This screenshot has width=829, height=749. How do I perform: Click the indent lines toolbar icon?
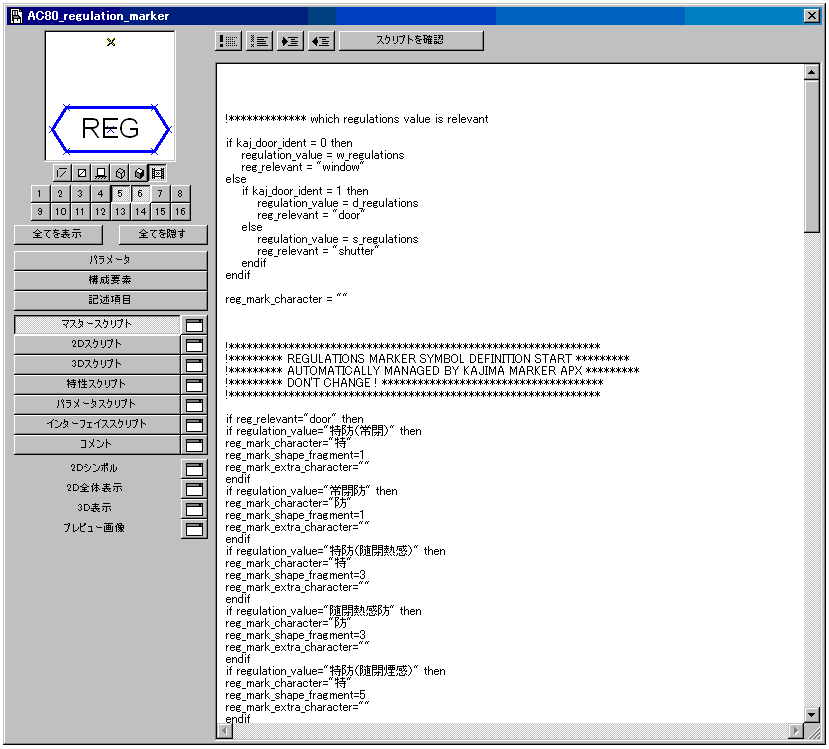click(290, 41)
